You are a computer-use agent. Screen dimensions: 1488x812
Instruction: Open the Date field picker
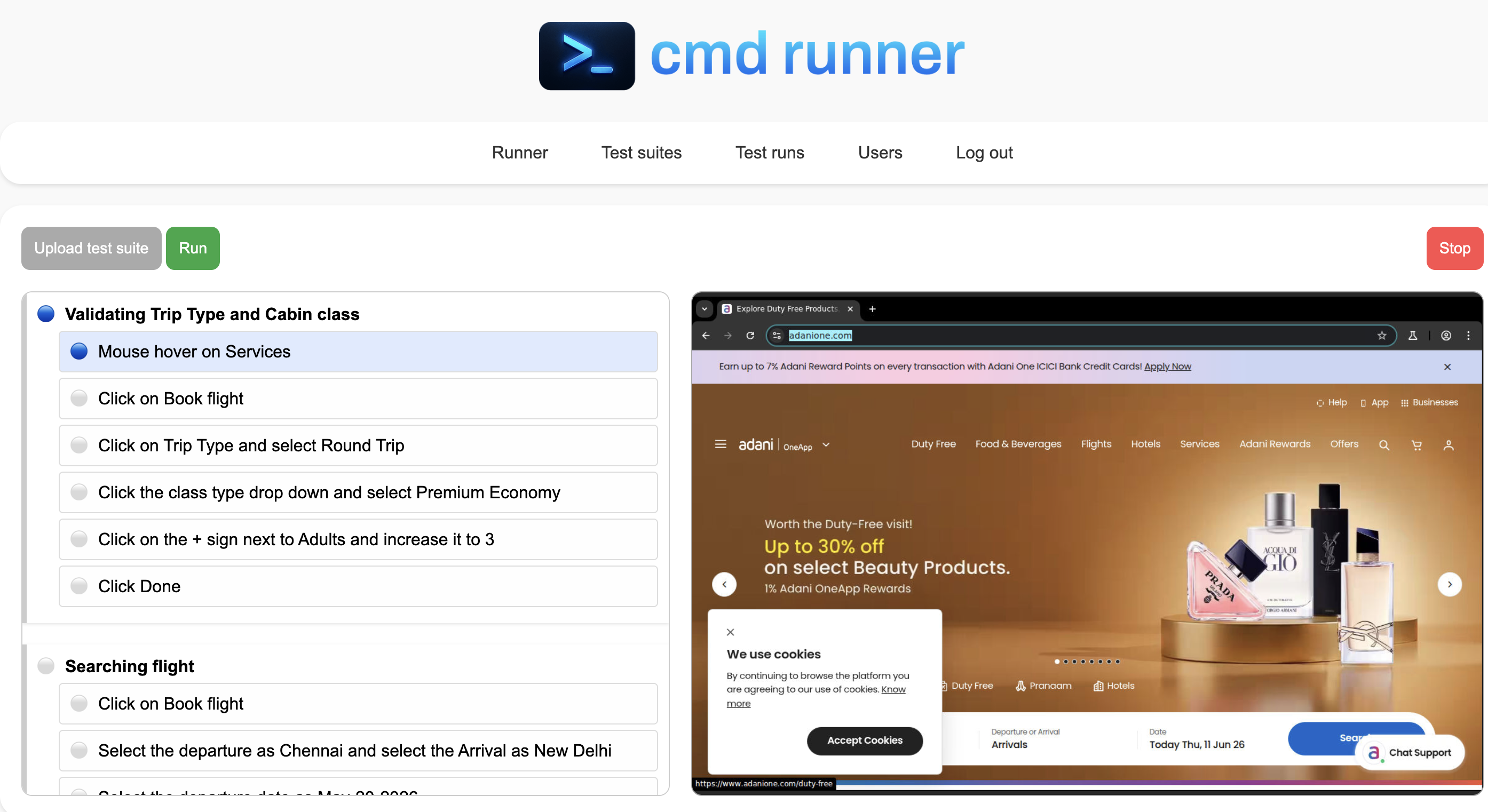1196,739
